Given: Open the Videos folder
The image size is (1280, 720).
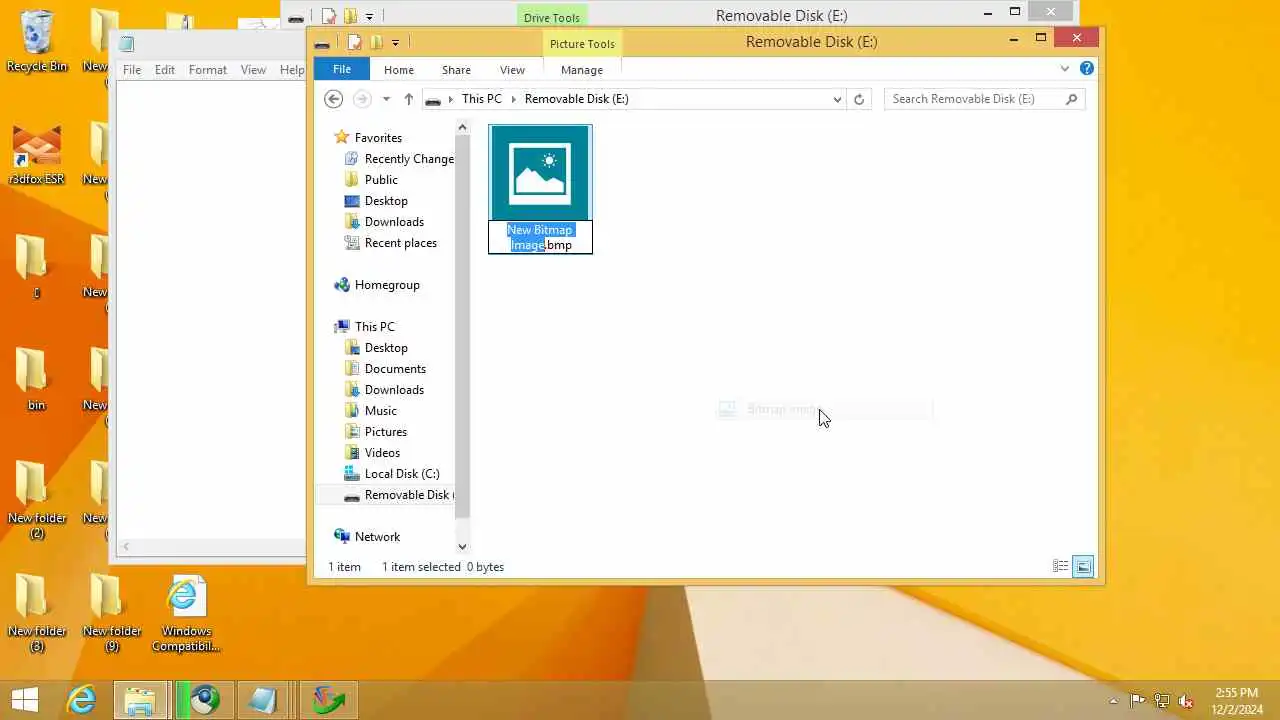Looking at the screenshot, I should (x=382, y=453).
